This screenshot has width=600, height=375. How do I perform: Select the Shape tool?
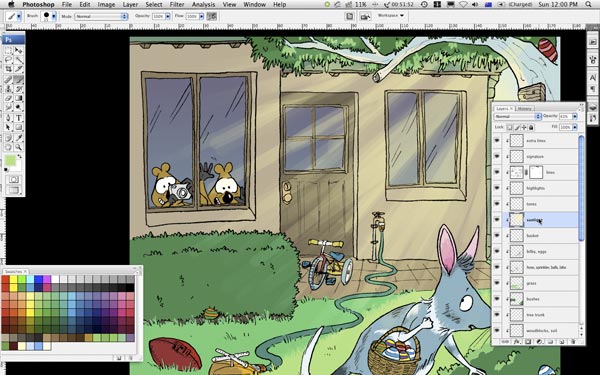click(x=18, y=127)
